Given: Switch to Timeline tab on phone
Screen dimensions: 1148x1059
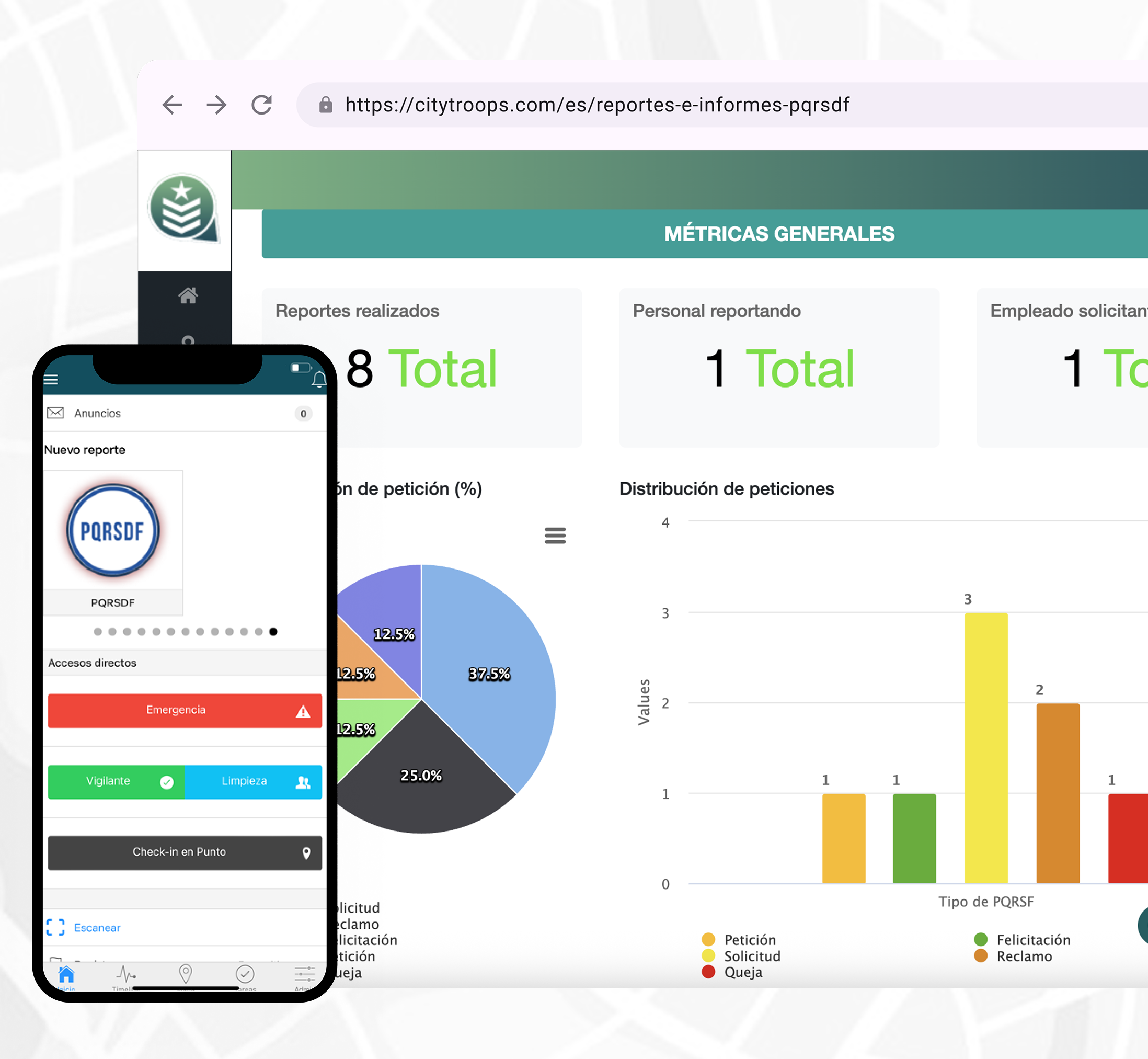Looking at the screenshot, I should click(x=126, y=977).
